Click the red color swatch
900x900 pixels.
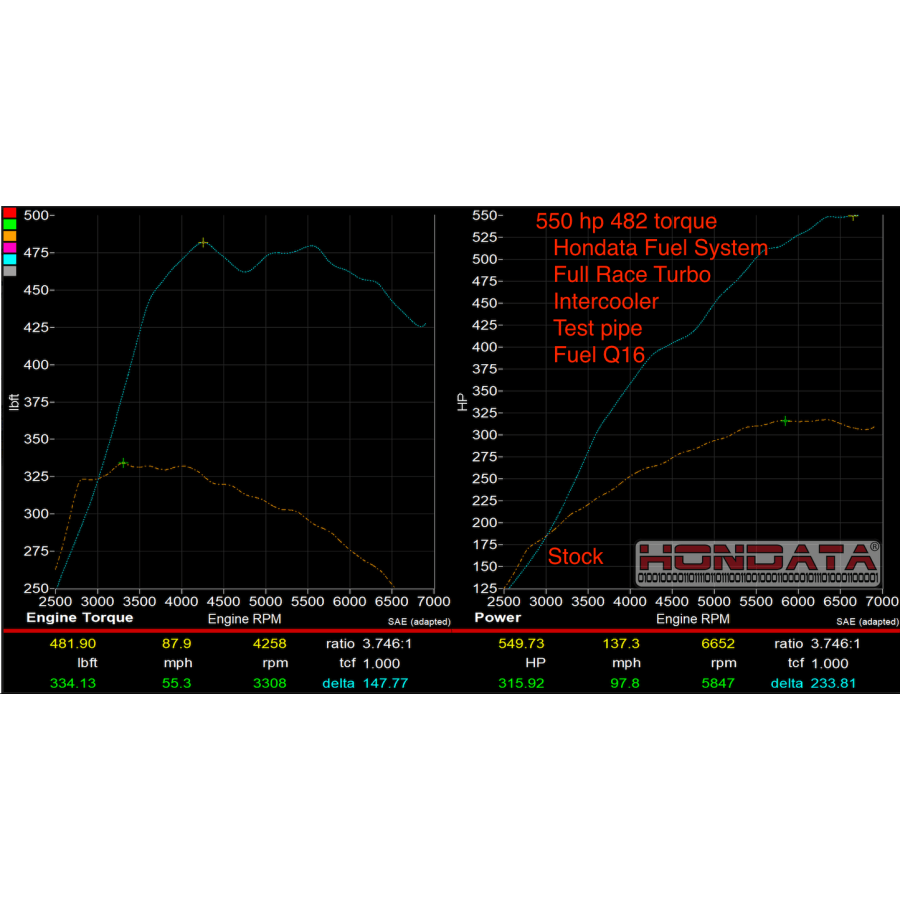coord(9,213)
